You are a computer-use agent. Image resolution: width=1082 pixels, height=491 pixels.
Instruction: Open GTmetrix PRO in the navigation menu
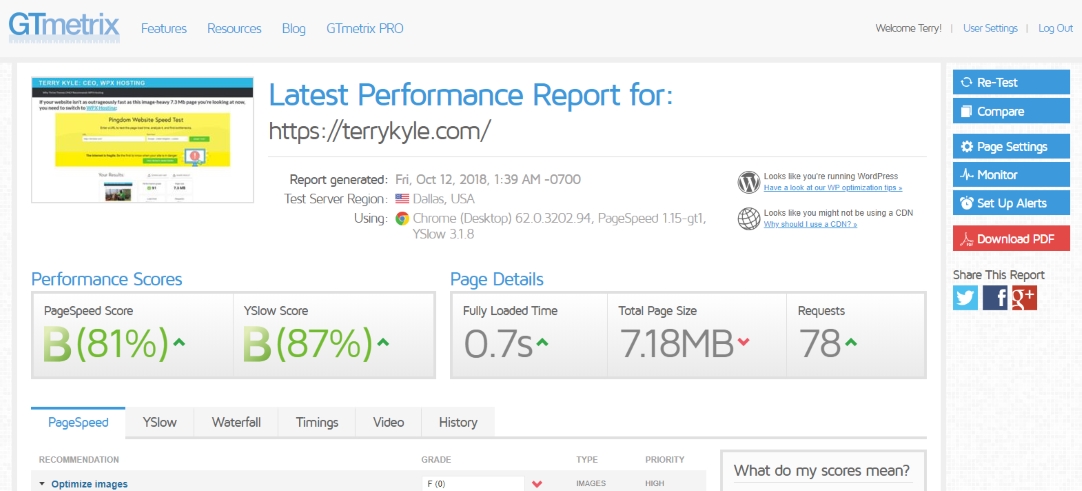365,29
